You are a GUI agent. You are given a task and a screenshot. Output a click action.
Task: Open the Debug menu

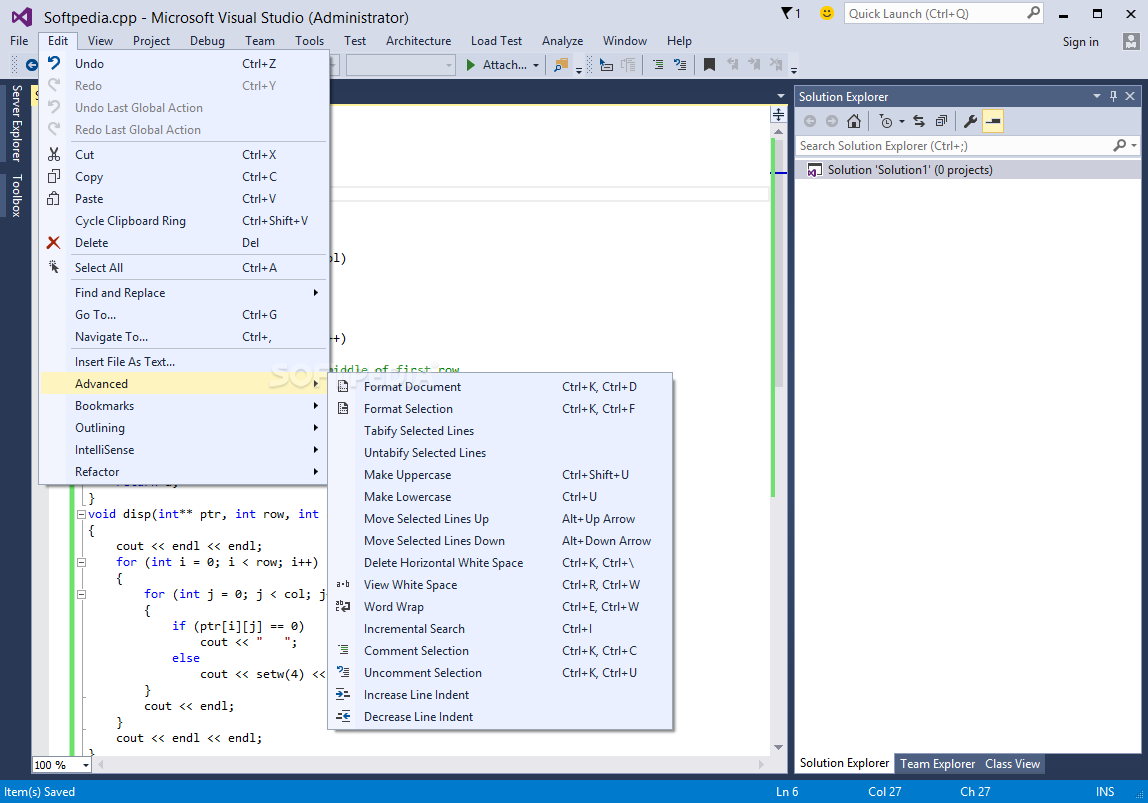pyautogui.click(x=207, y=41)
